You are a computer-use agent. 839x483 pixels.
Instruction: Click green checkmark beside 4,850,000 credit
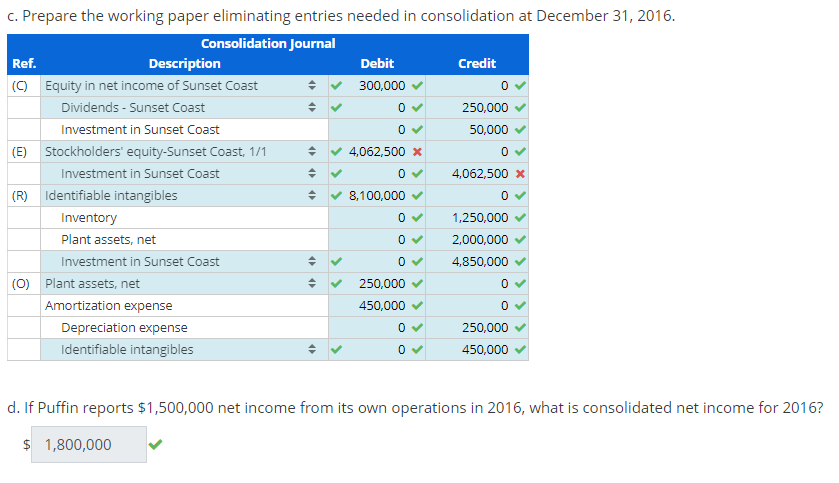(520, 262)
